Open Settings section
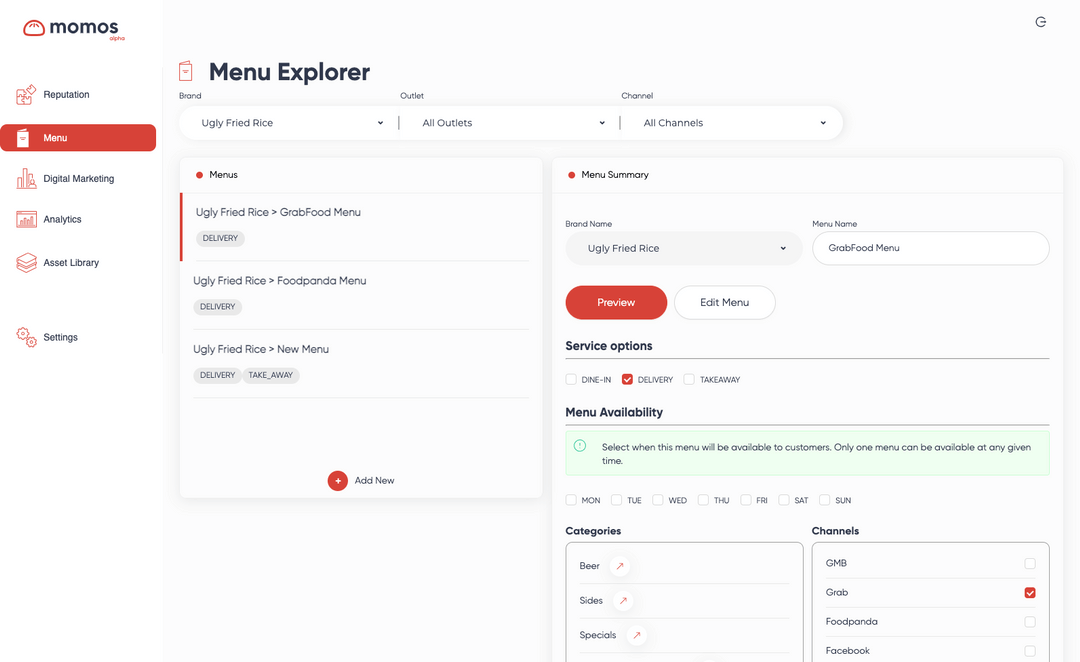The width and height of the screenshot is (1080, 662). 61,337
